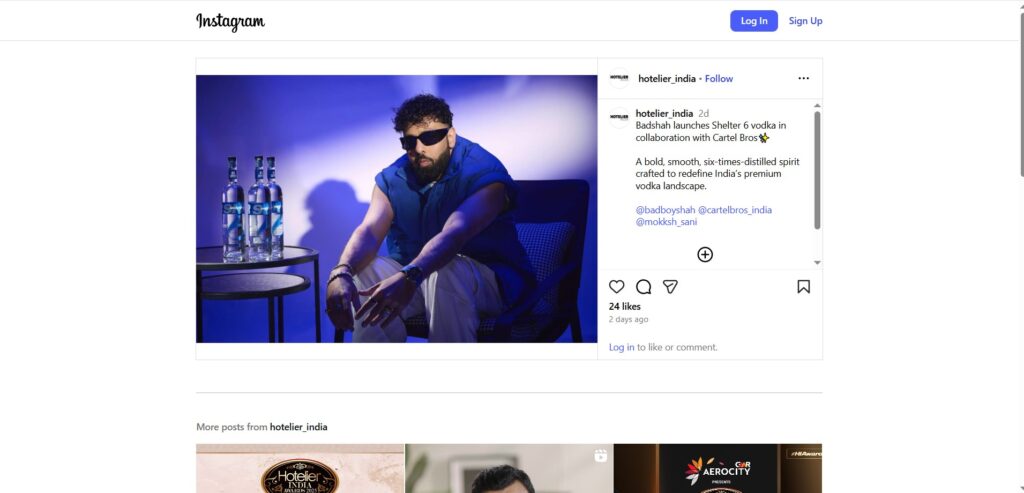The width and height of the screenshot is (1024, 493).
Task: Share the post with paper plane icon
Action: [x=670, y=287]
